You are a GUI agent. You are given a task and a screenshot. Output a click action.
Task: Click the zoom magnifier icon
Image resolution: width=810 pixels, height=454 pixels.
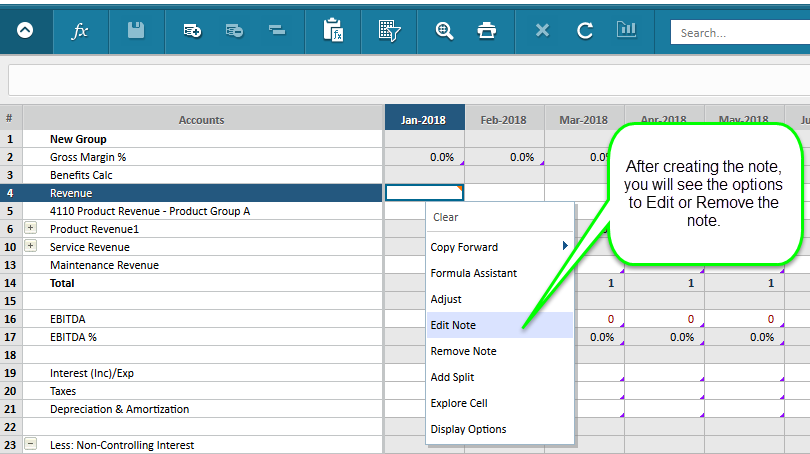[x=444, y=31]
